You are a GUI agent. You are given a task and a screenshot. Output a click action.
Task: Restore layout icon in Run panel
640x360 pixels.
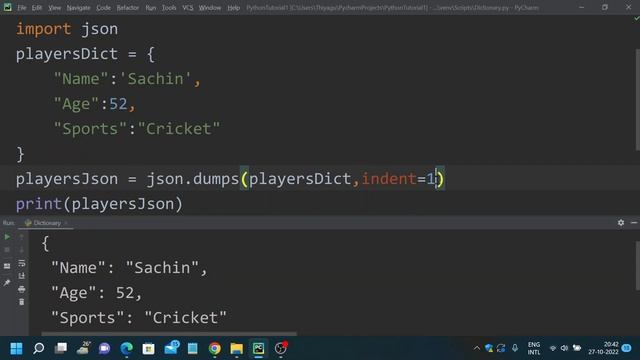tap(7, 266)
